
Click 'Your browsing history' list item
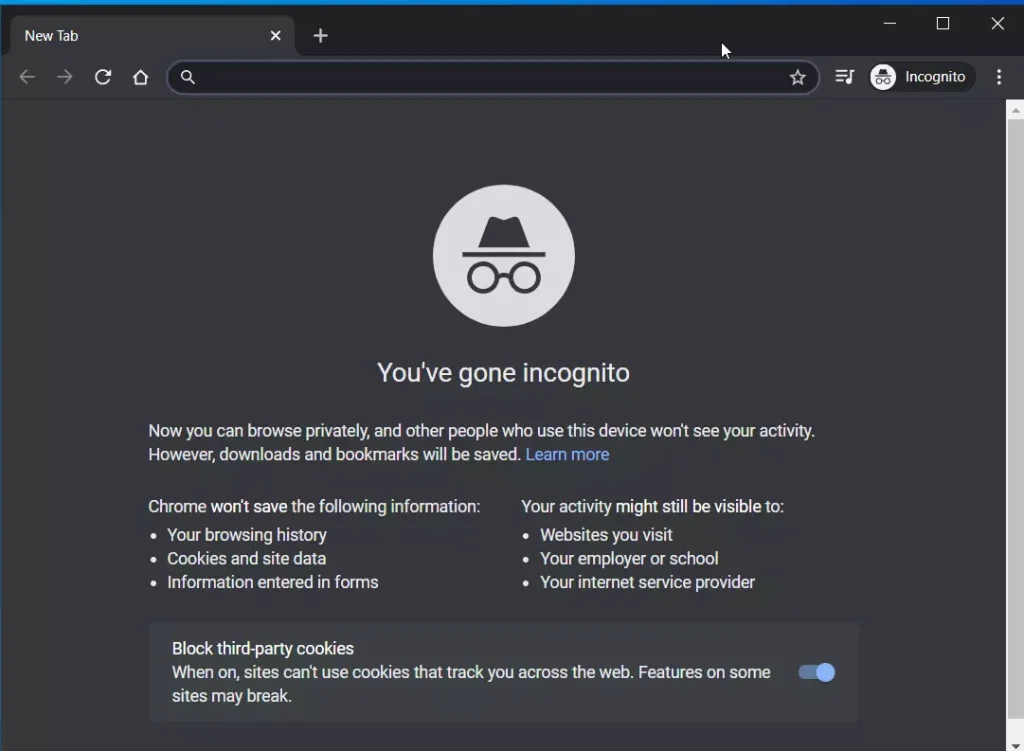click(247, 535)
